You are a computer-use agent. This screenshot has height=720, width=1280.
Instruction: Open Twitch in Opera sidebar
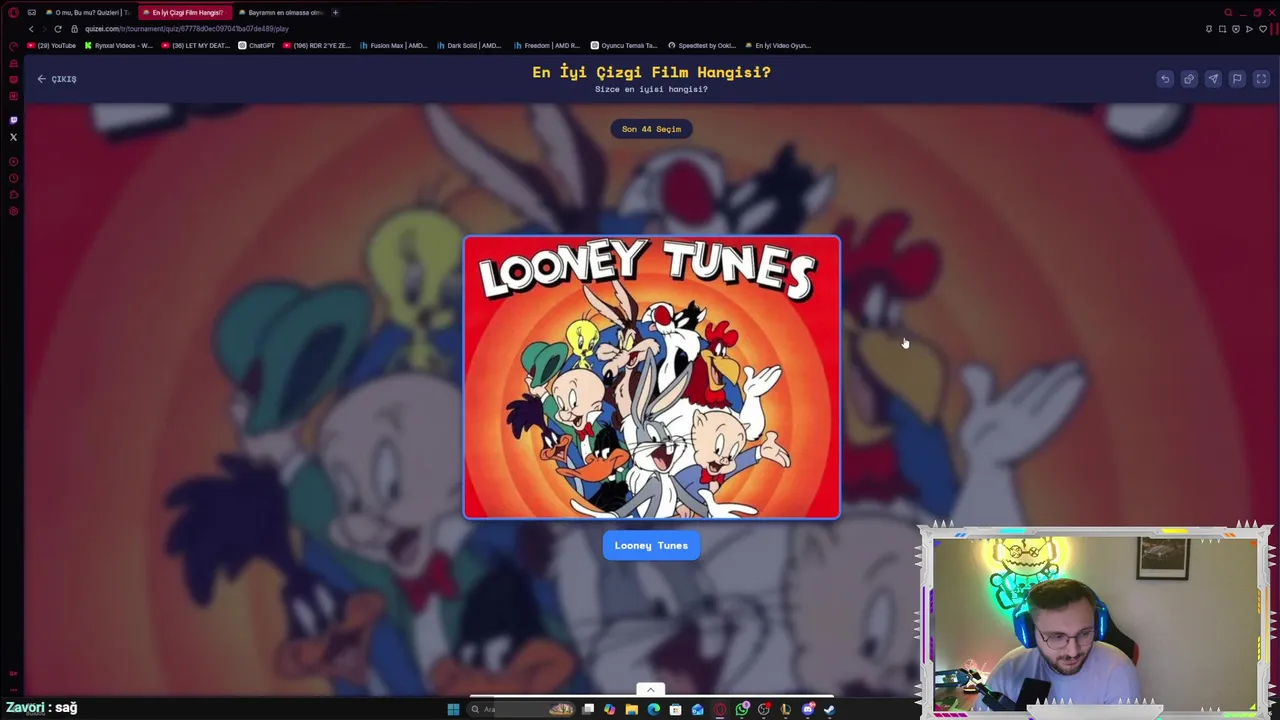(x=13, y=120)
